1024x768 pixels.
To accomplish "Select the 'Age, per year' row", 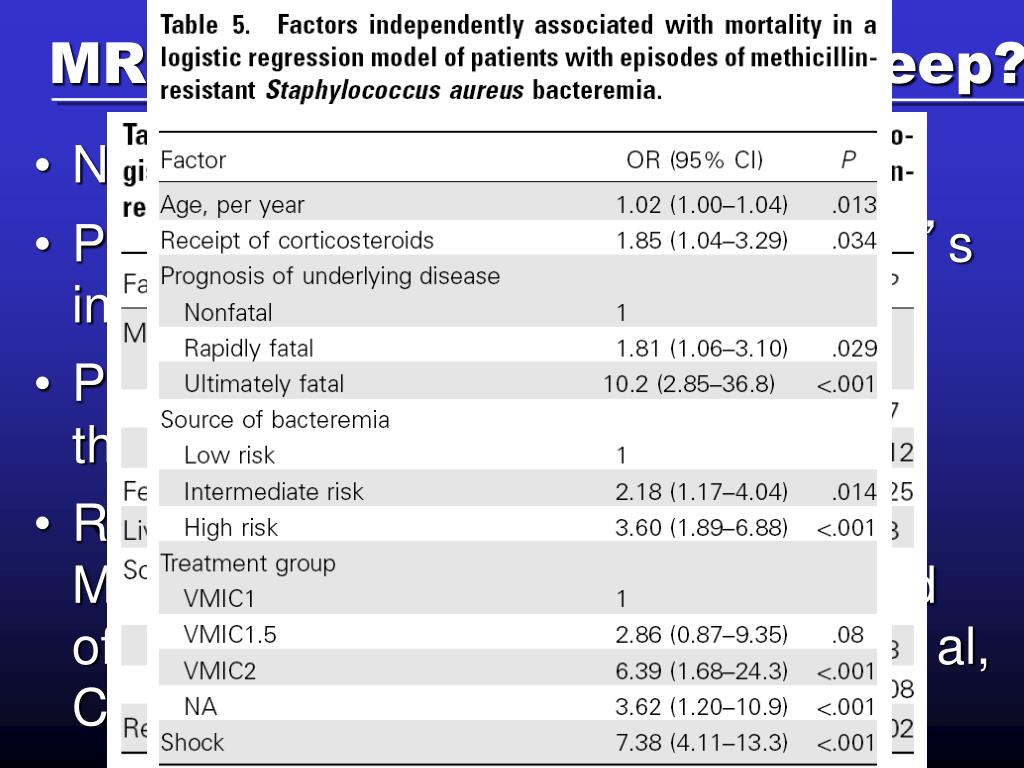I will (x=518, y=205).
